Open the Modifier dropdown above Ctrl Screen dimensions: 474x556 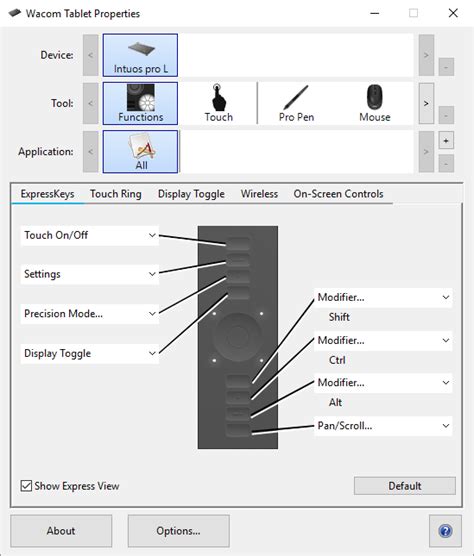click(383, 341)
